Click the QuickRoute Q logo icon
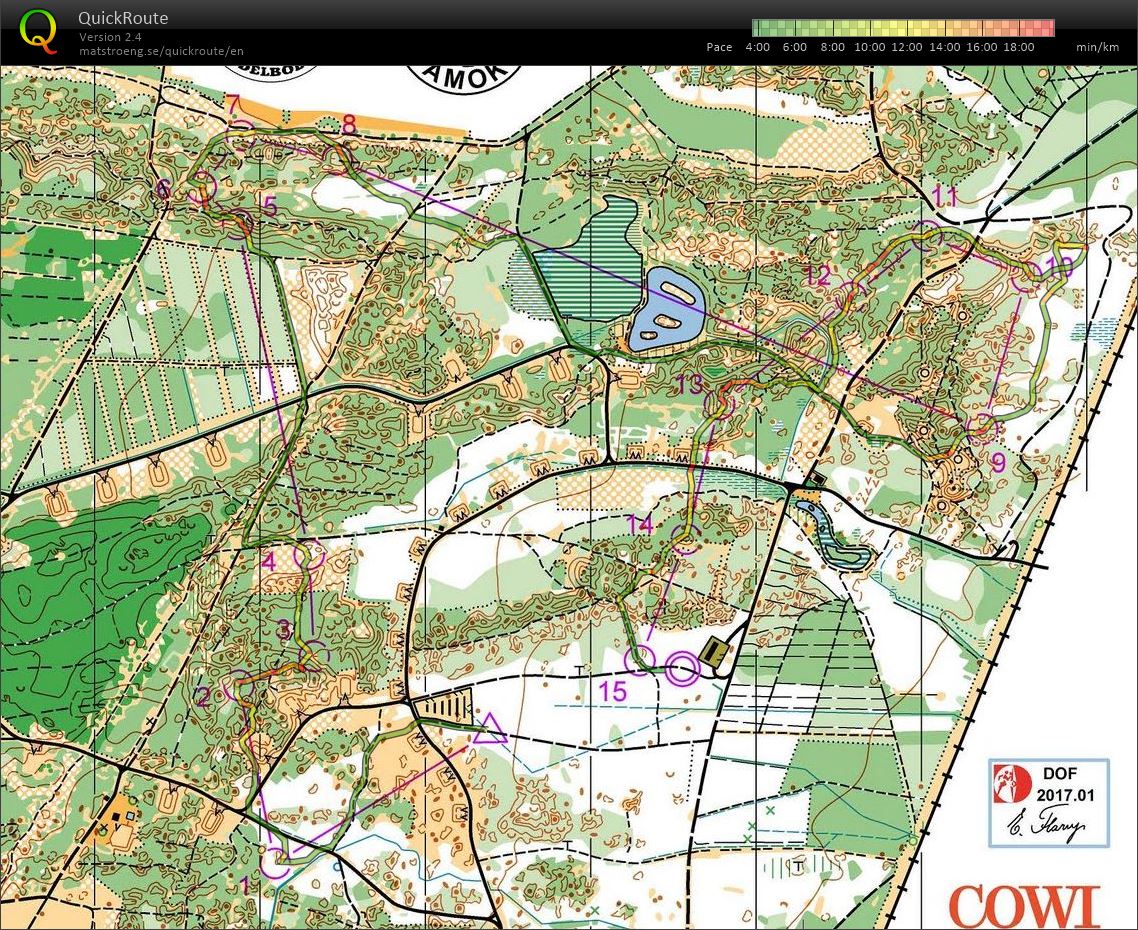 click(x=38, y=32)
